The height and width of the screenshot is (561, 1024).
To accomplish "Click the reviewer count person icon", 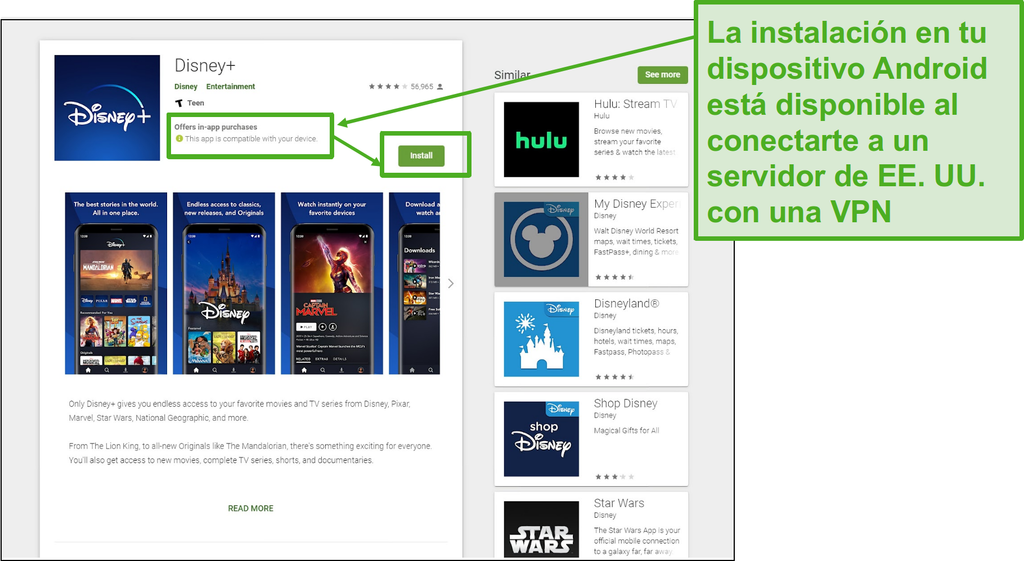I will coord(440,86).
